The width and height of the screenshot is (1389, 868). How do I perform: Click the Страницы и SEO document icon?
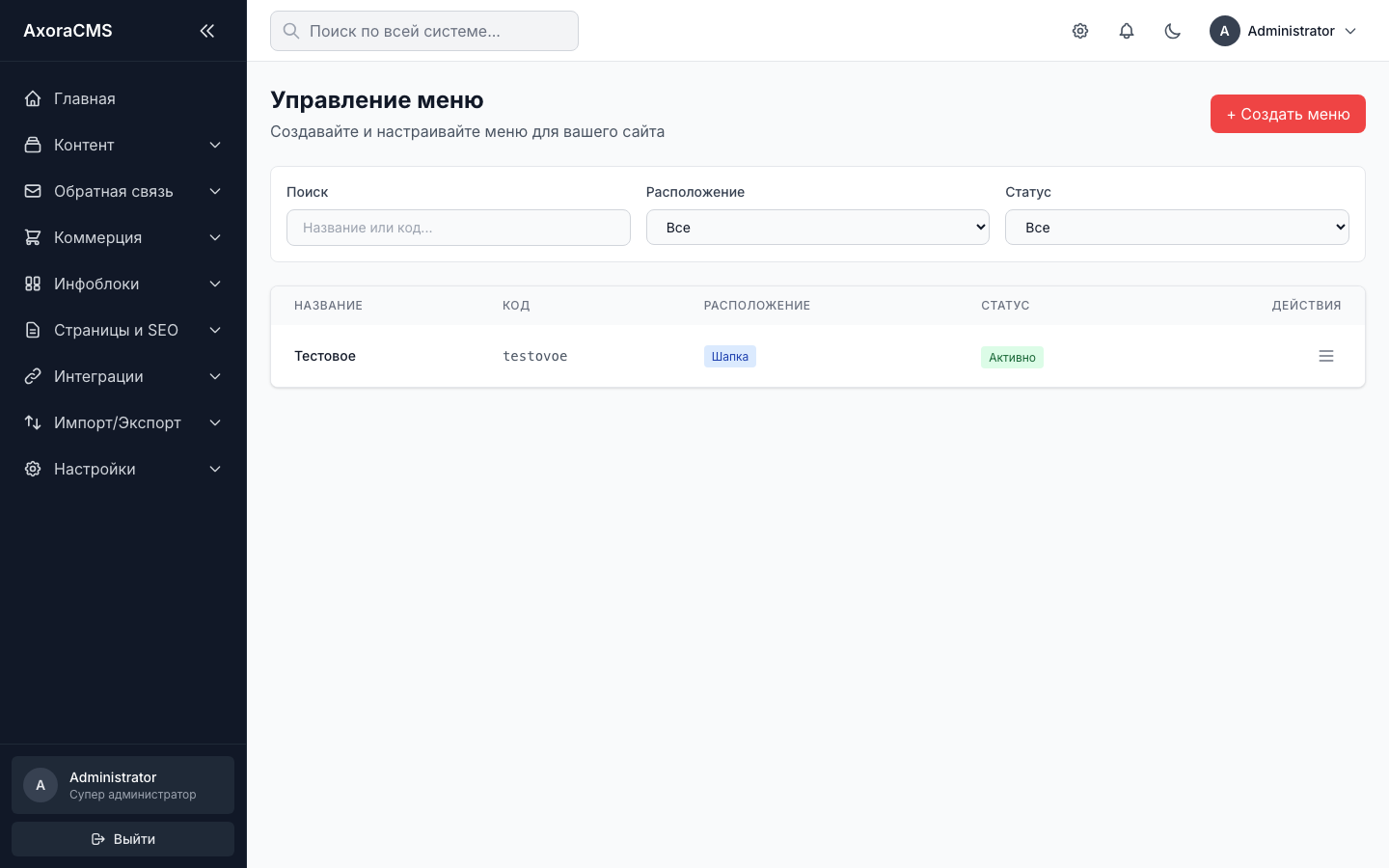click(x=33, y=330)
